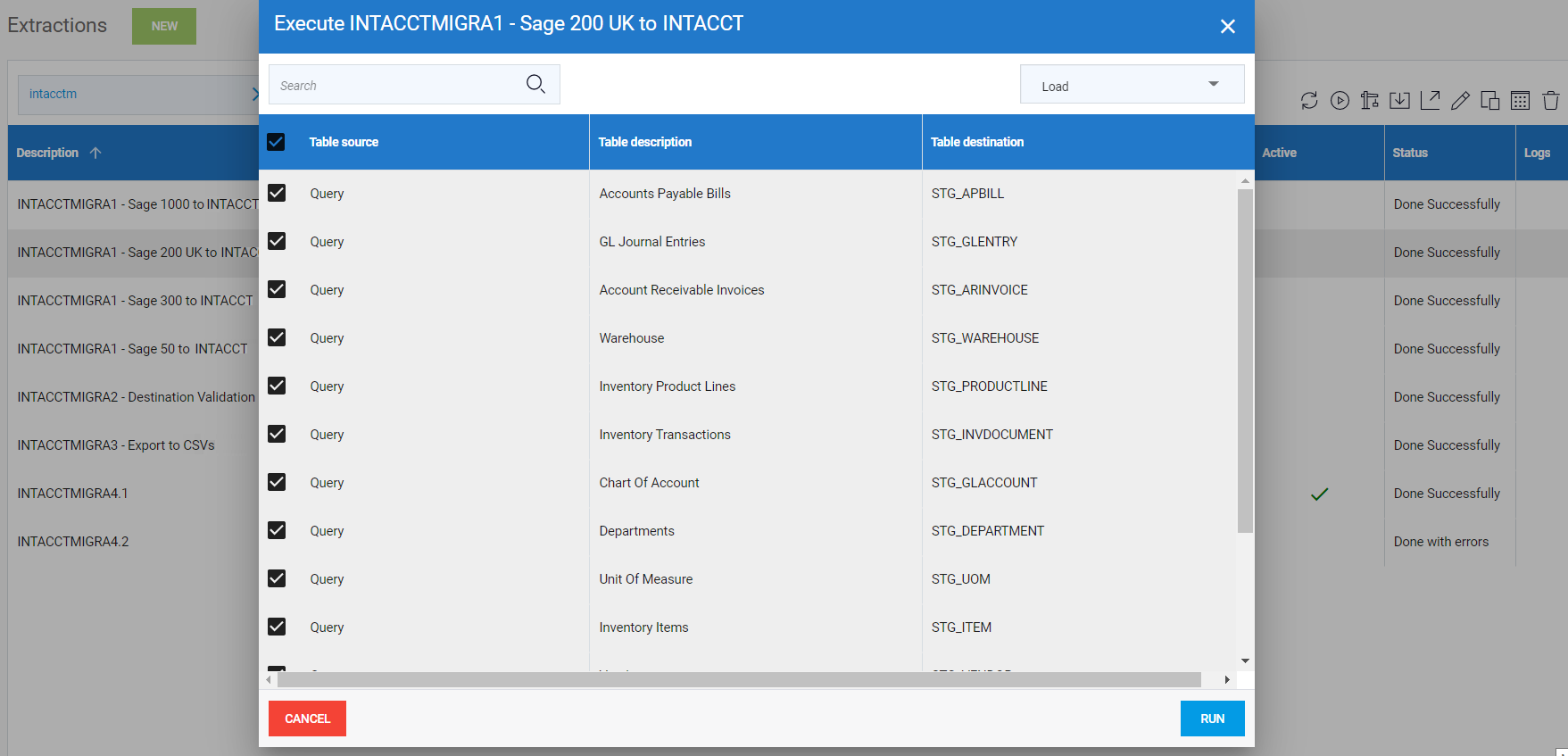Click the export arrow icon in the toolbar

(x=1430, y=101)
